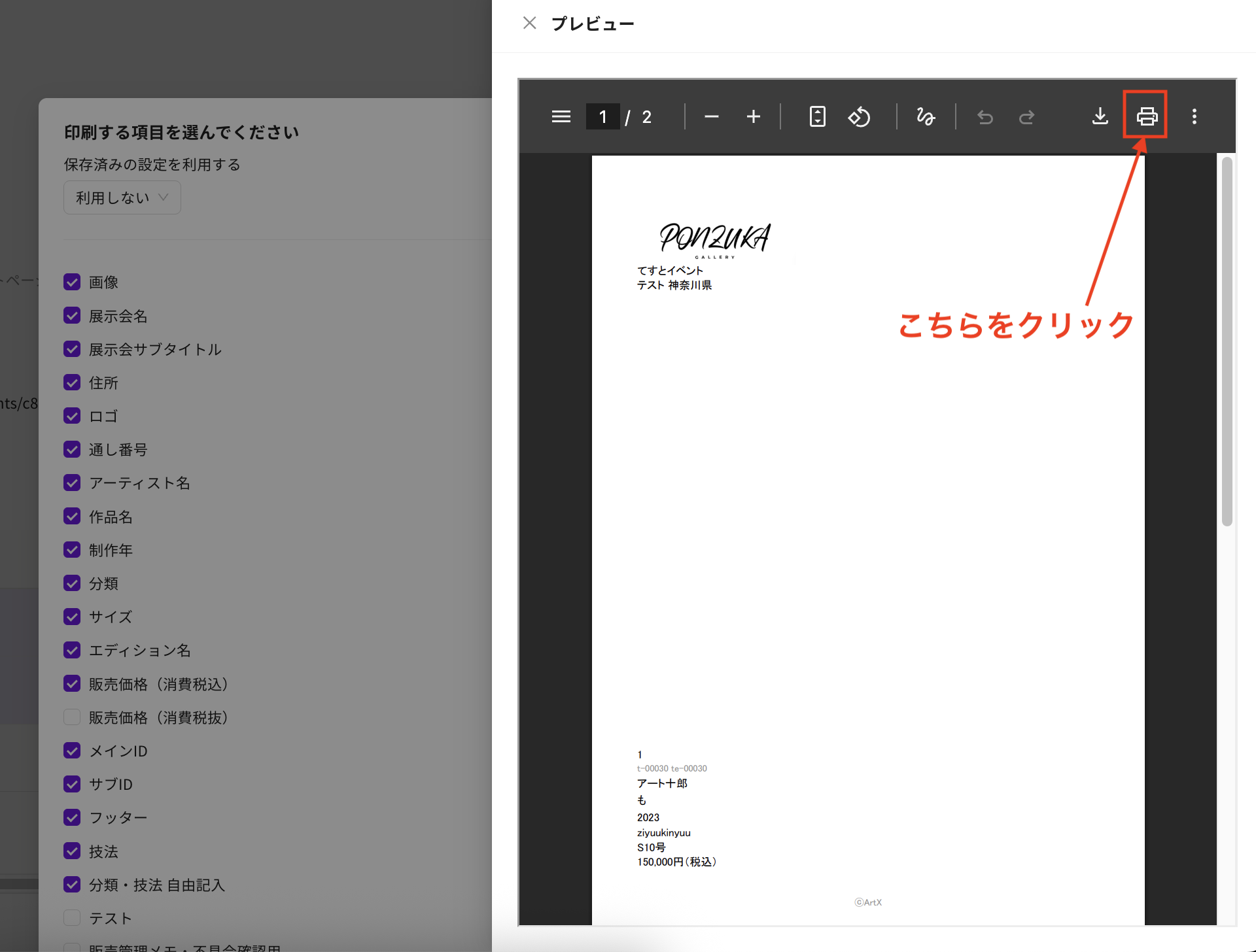Image resolution: width=1256 pixels, height=952 pixels.
Task: Click the undo arrow in PDF toolbar
Action: click(985, 116)
